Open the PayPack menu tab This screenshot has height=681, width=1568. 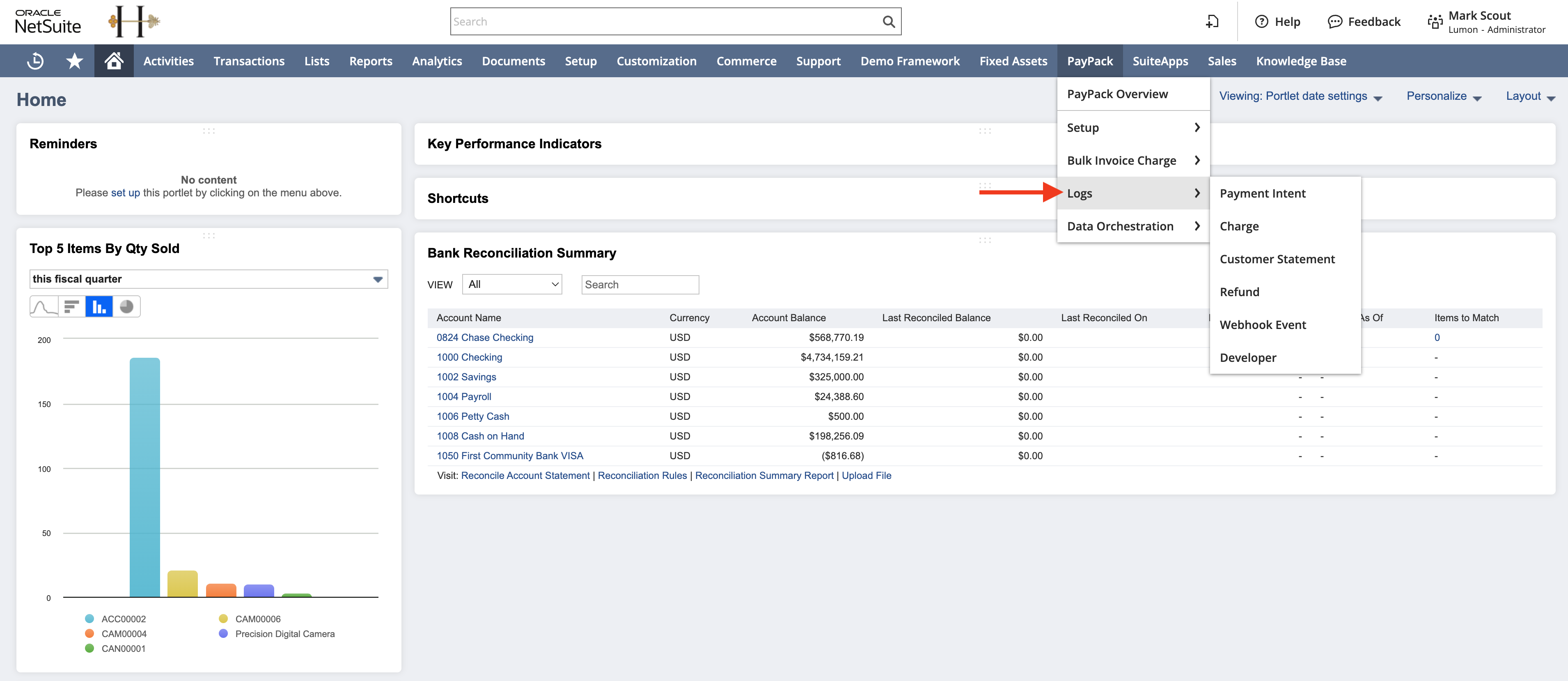tap(1089, 61)
